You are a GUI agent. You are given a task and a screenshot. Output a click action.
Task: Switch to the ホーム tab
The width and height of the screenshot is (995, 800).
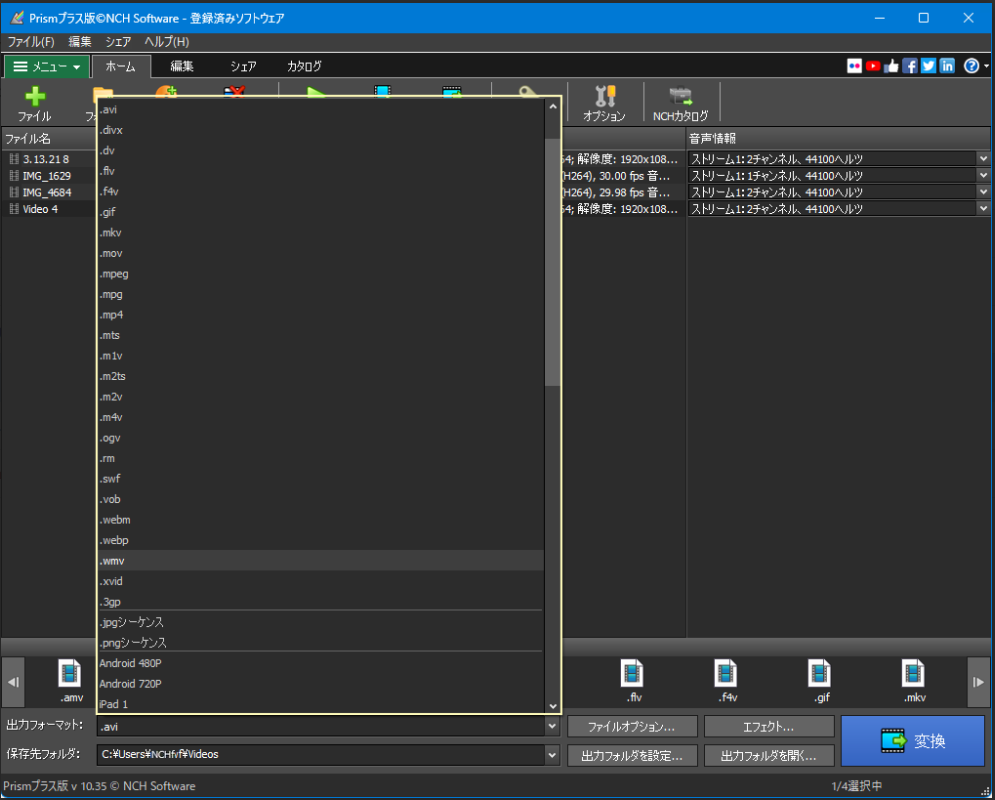pyautogui.click(x=121, y=67)
